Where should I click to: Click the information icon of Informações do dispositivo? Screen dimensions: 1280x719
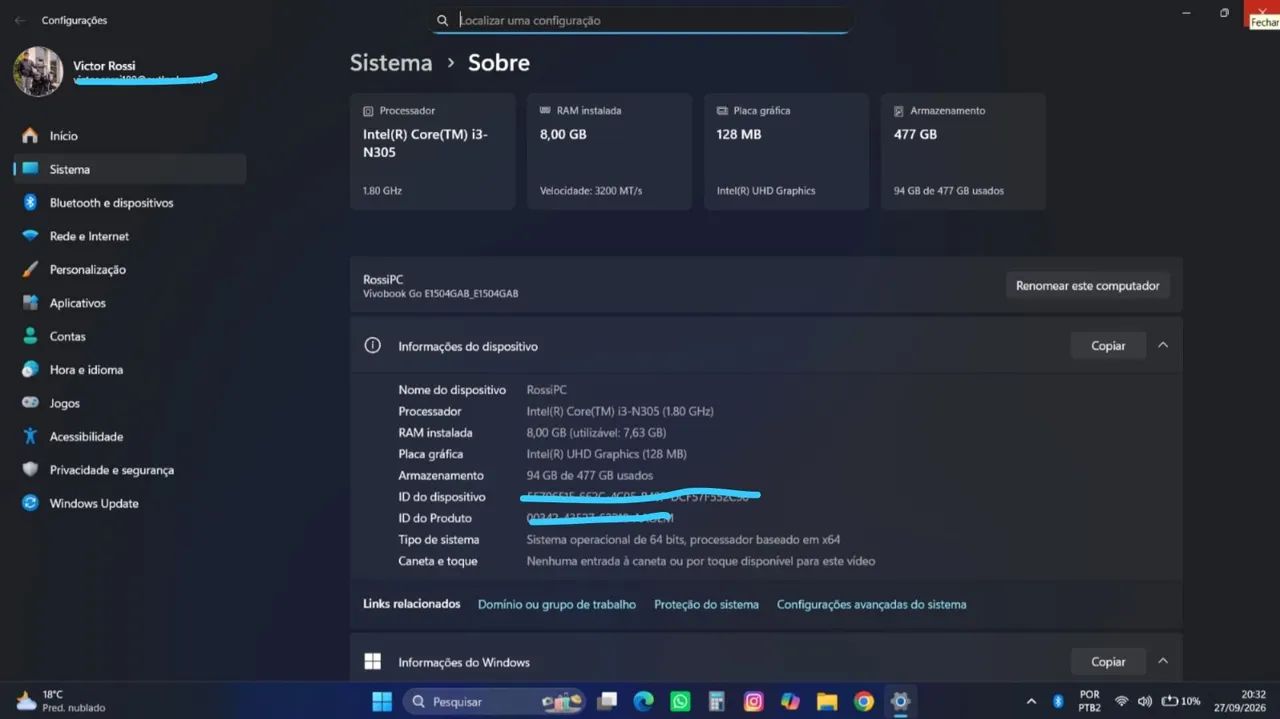tap(373, 345)
